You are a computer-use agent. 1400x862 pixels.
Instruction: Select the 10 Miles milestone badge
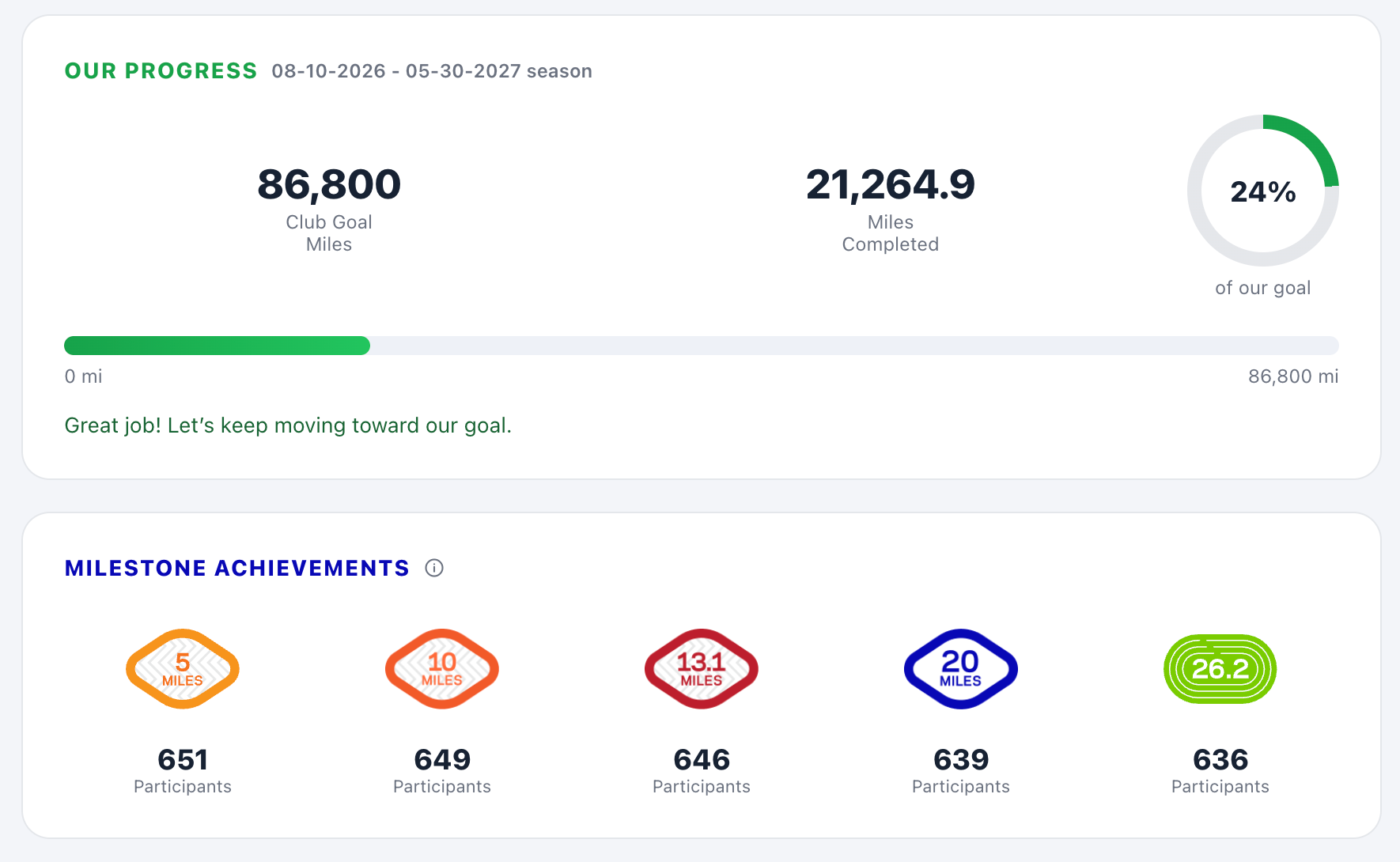[x=442, y=669]
